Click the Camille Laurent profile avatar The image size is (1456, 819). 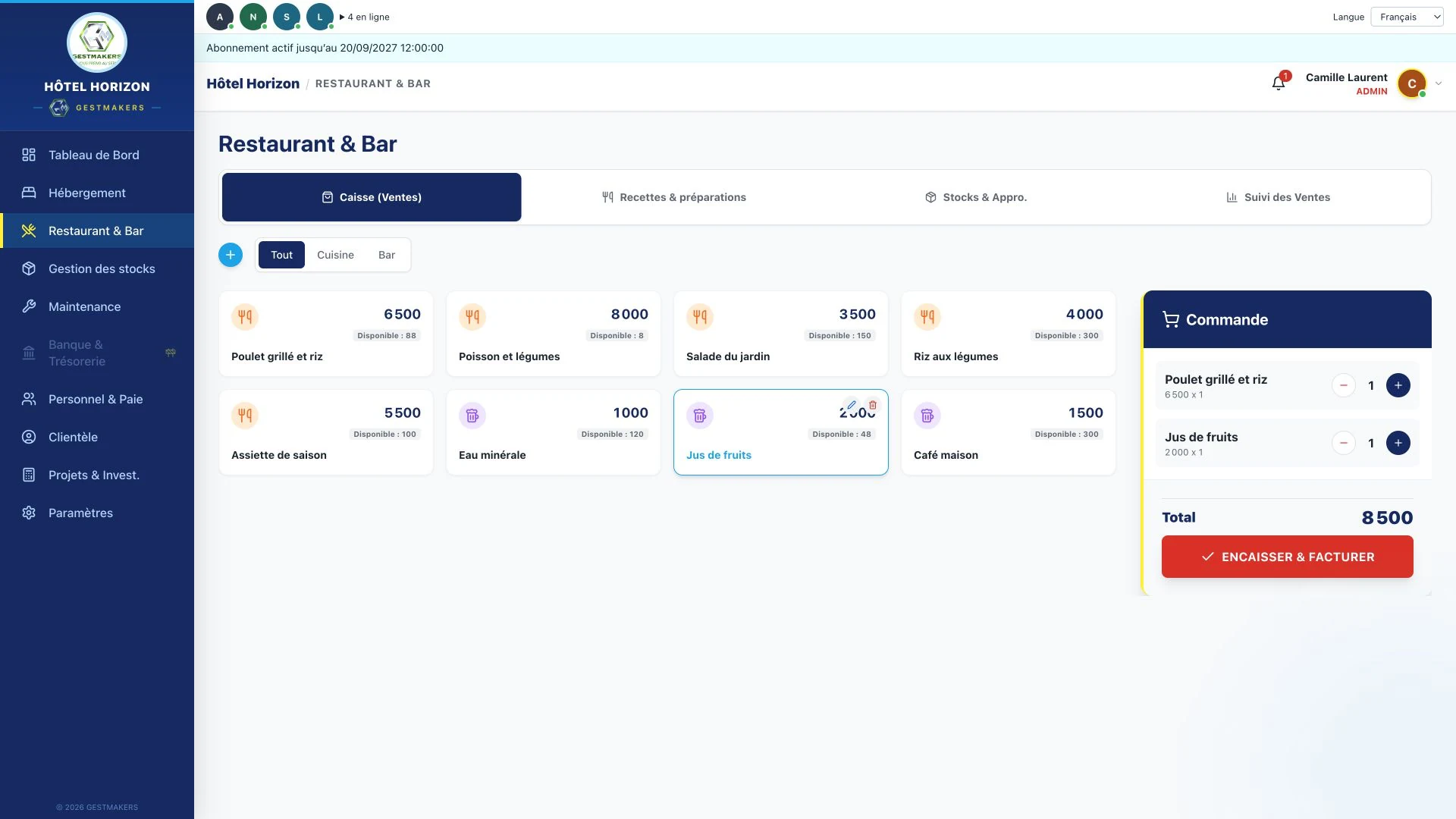1412,83
